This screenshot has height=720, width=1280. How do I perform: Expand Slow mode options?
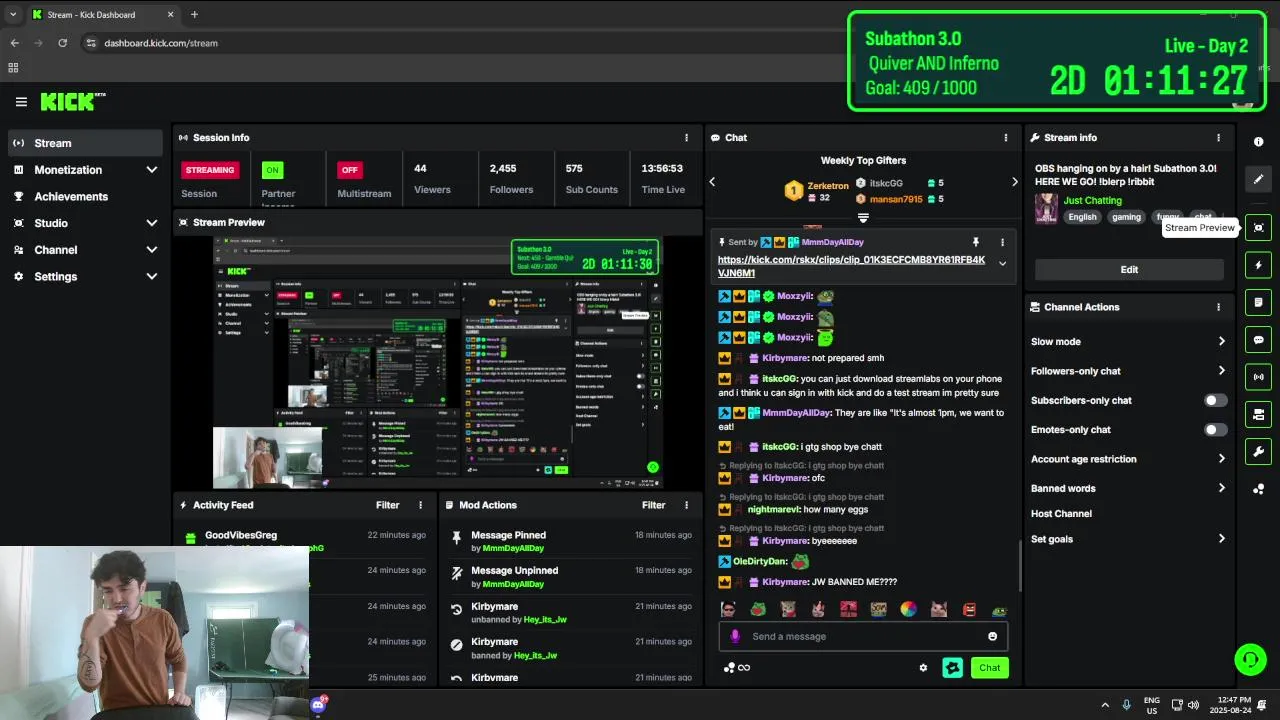tap(1221, 342)
